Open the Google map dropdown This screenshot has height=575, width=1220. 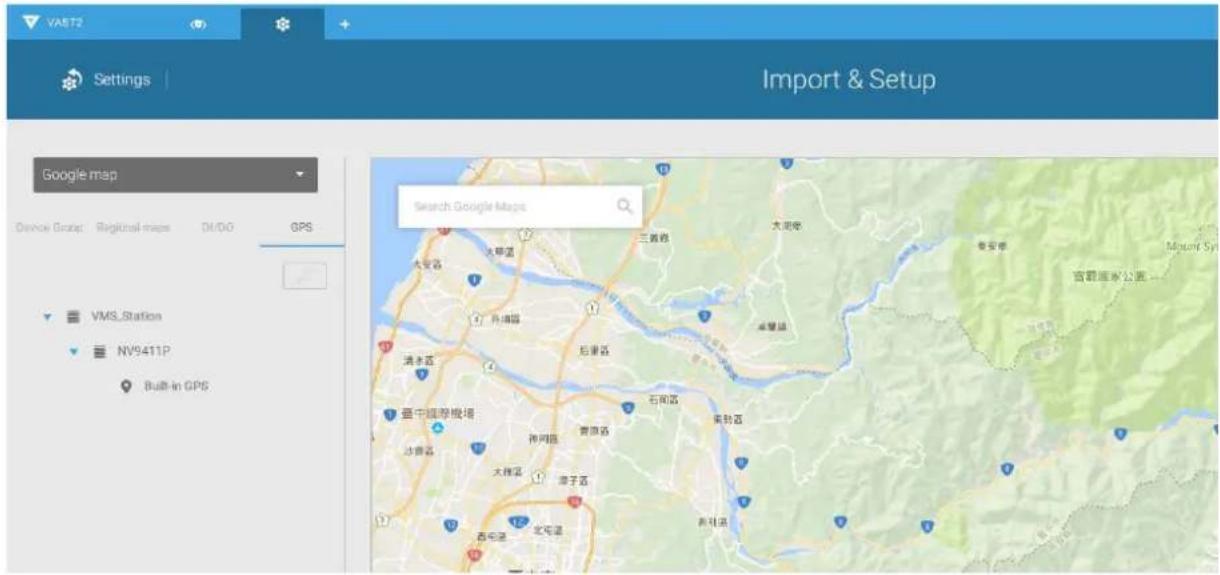tap(175, 174)
